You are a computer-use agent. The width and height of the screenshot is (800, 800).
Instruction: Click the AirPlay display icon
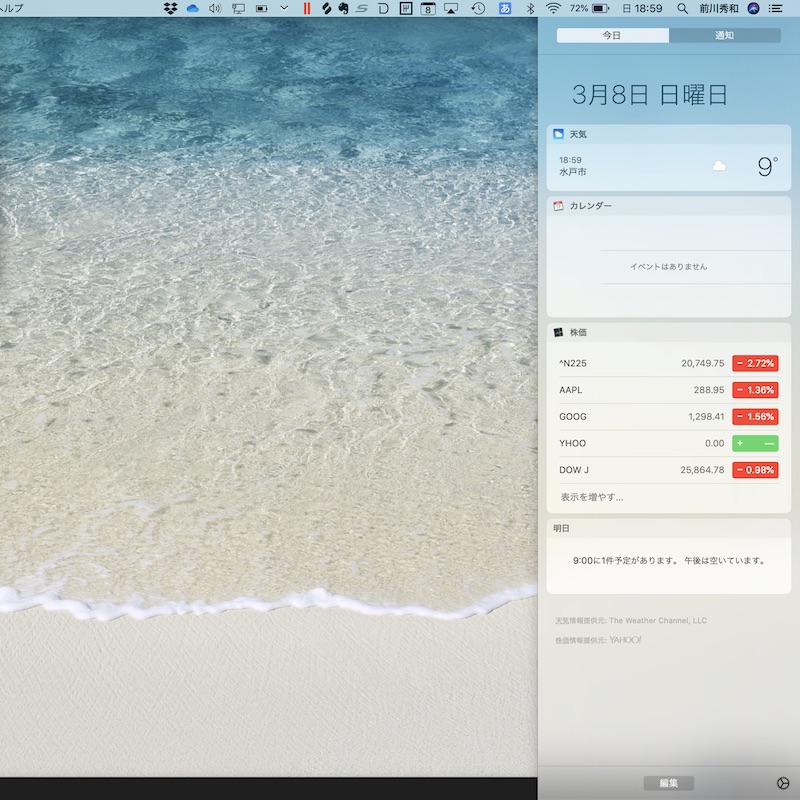pyautogui.click(x=451, y=8)
